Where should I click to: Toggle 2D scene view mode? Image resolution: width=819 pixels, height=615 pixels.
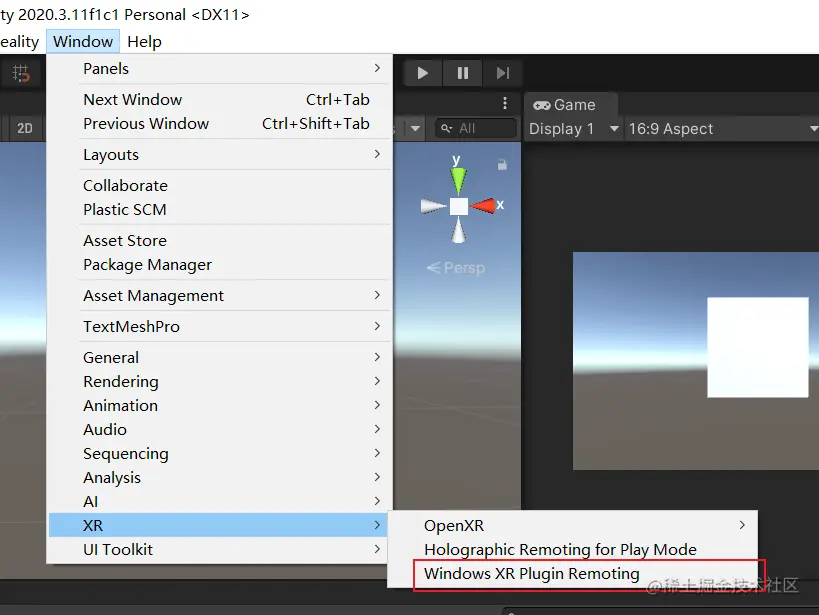(x=24, y=128)
